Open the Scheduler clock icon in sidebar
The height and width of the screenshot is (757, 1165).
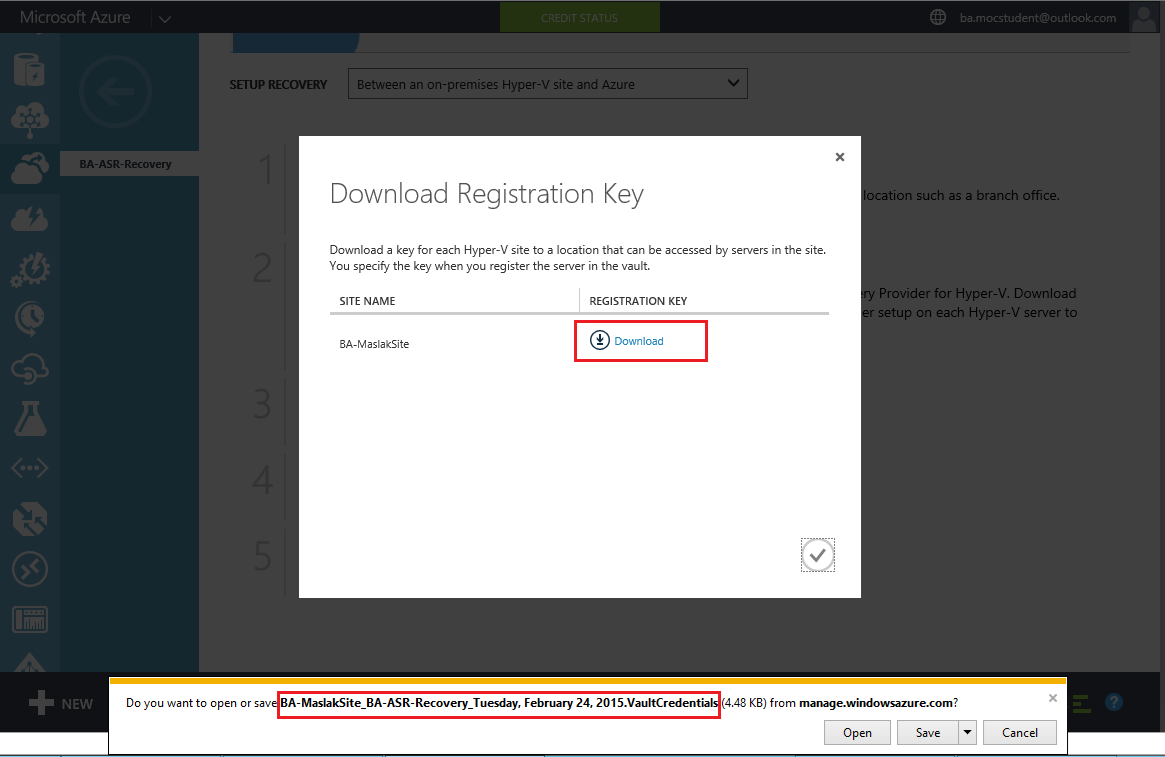[x=30, y=318]
